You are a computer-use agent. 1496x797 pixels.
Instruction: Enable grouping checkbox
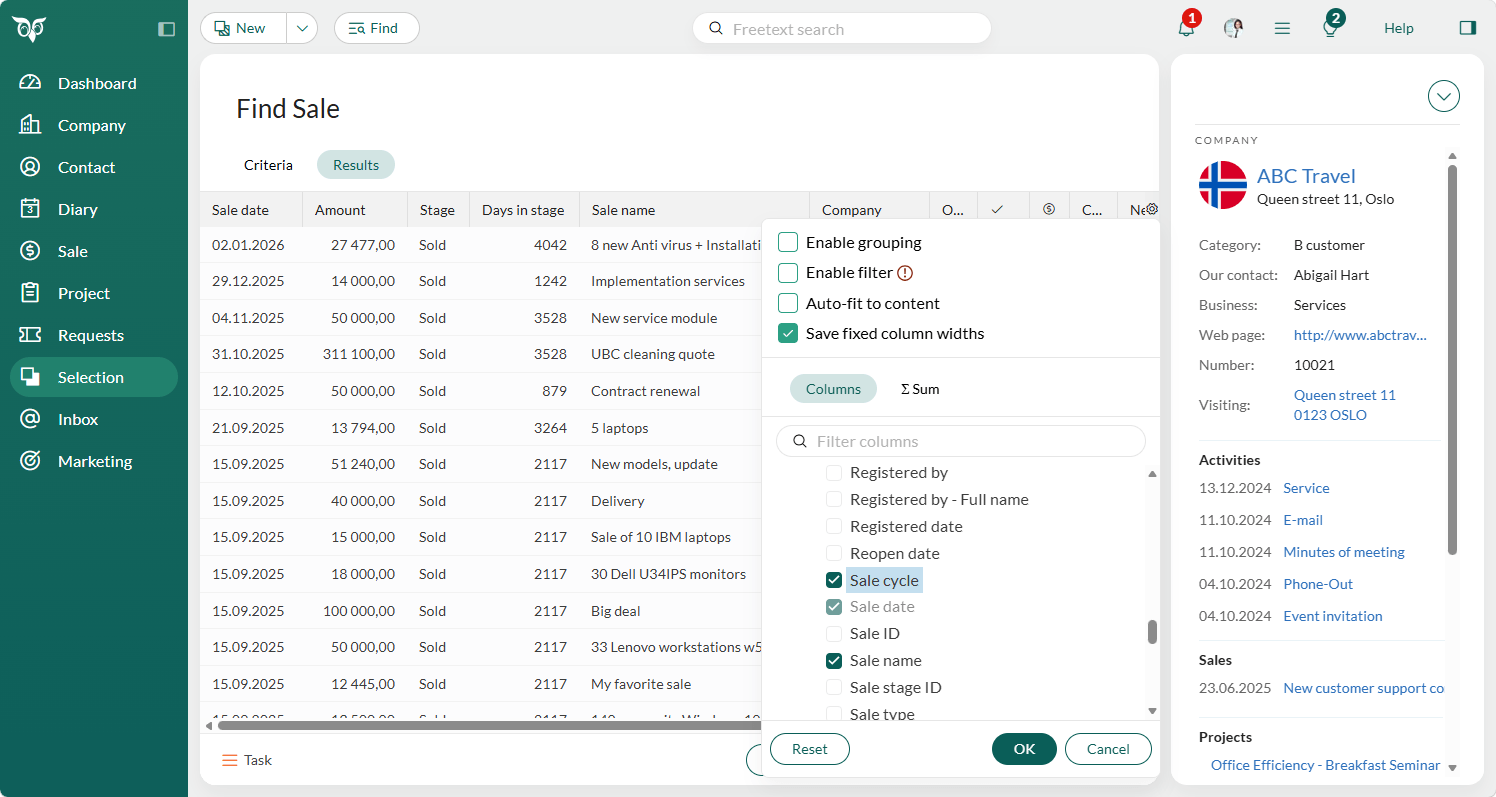[788, 242]
